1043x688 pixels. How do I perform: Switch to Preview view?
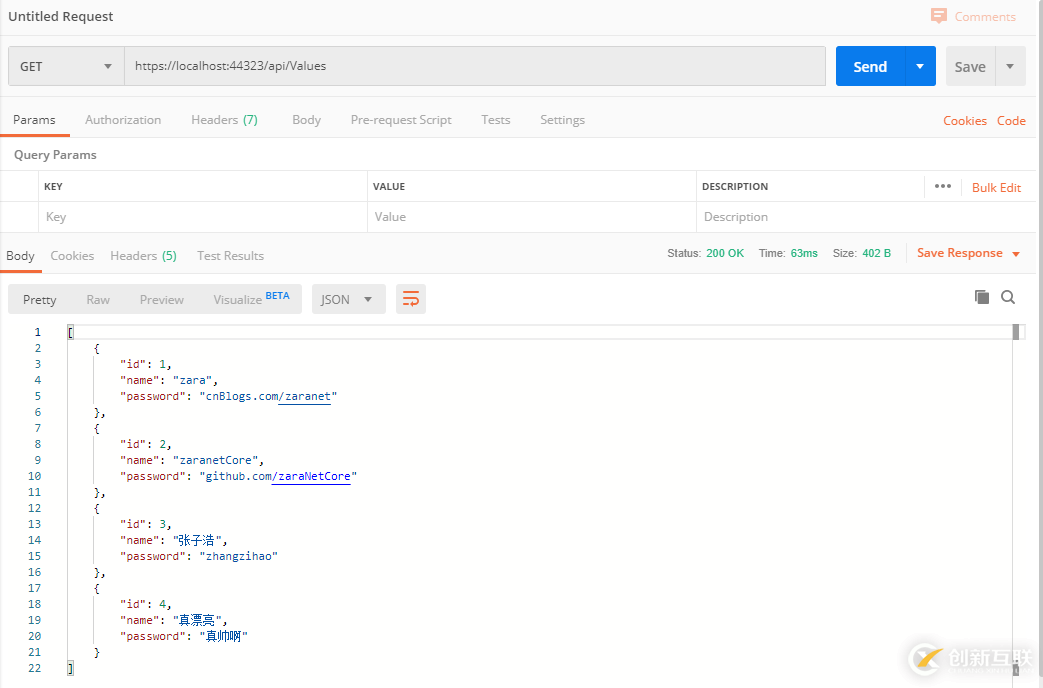pos(162,299)
